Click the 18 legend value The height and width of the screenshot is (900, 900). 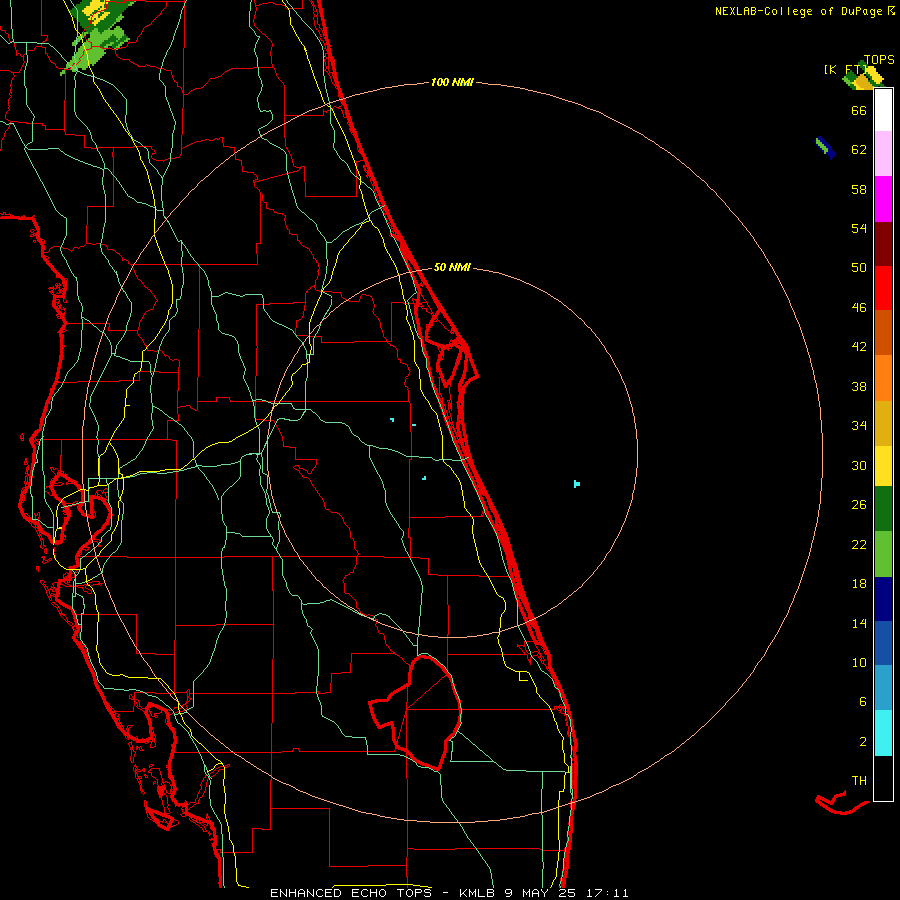click(859, 584)
